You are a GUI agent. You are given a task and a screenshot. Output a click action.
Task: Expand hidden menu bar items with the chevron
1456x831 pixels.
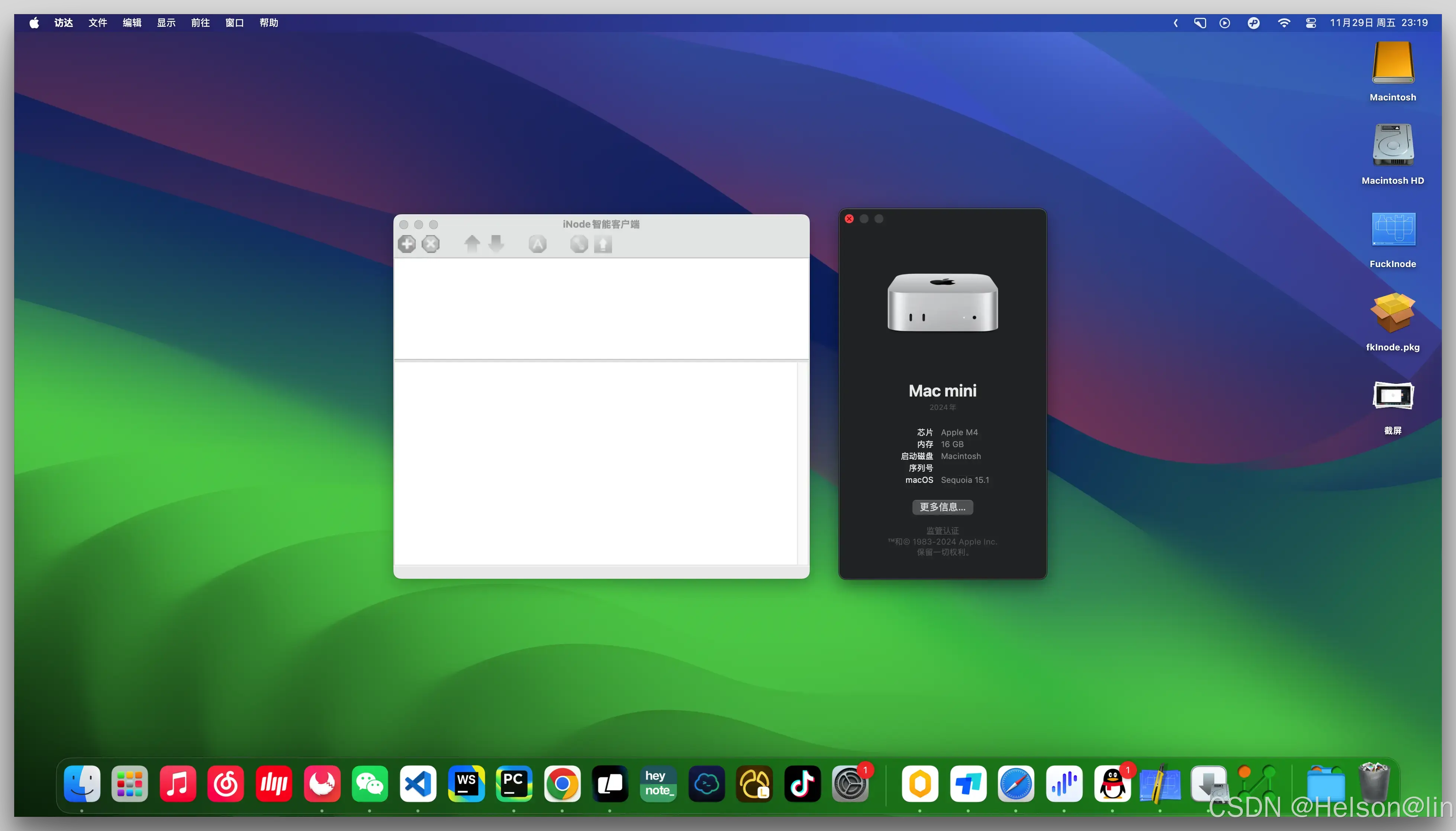[x=1175, y=23]
